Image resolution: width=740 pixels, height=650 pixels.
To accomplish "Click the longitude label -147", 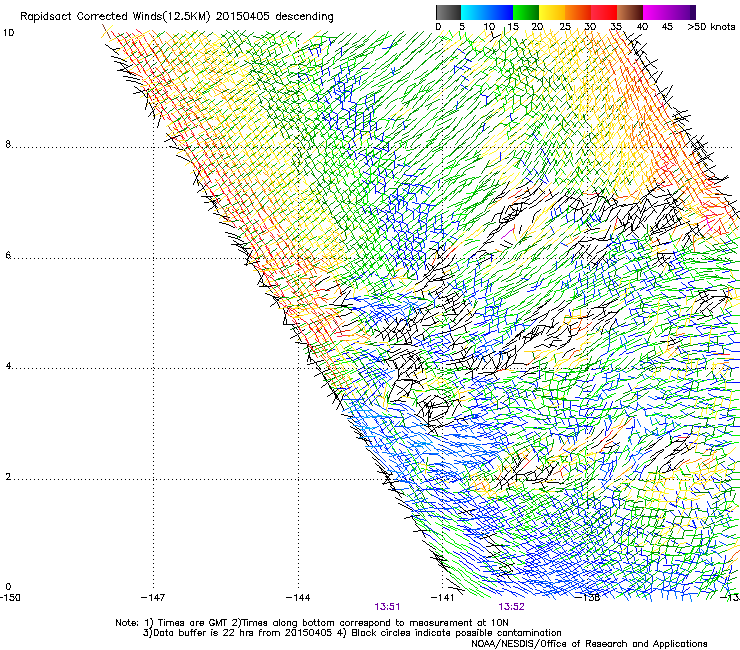I will 153,598.
